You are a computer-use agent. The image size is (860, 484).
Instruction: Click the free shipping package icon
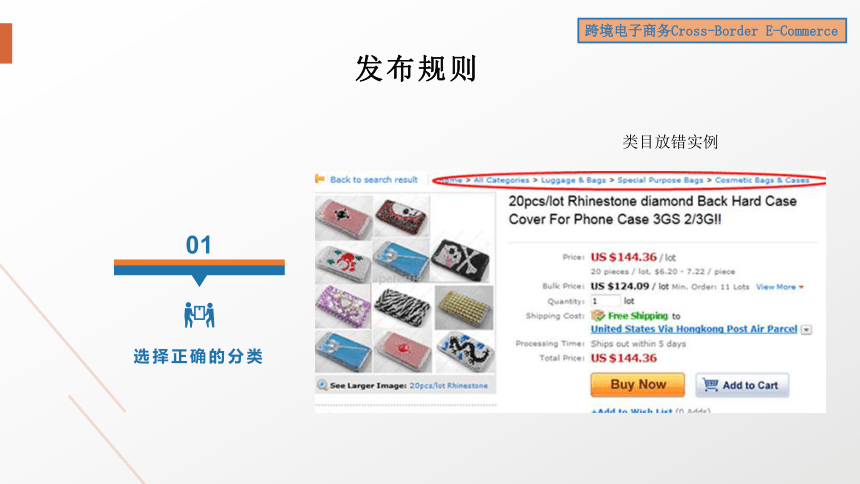[598, 316]
